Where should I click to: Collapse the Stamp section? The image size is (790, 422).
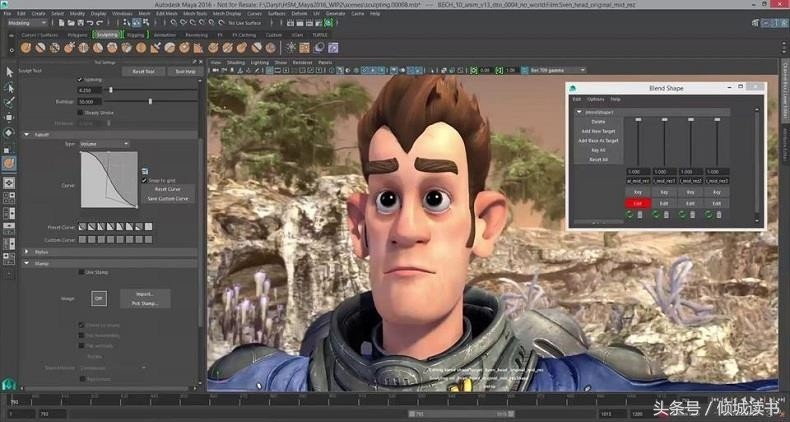(x=26, y=262)
